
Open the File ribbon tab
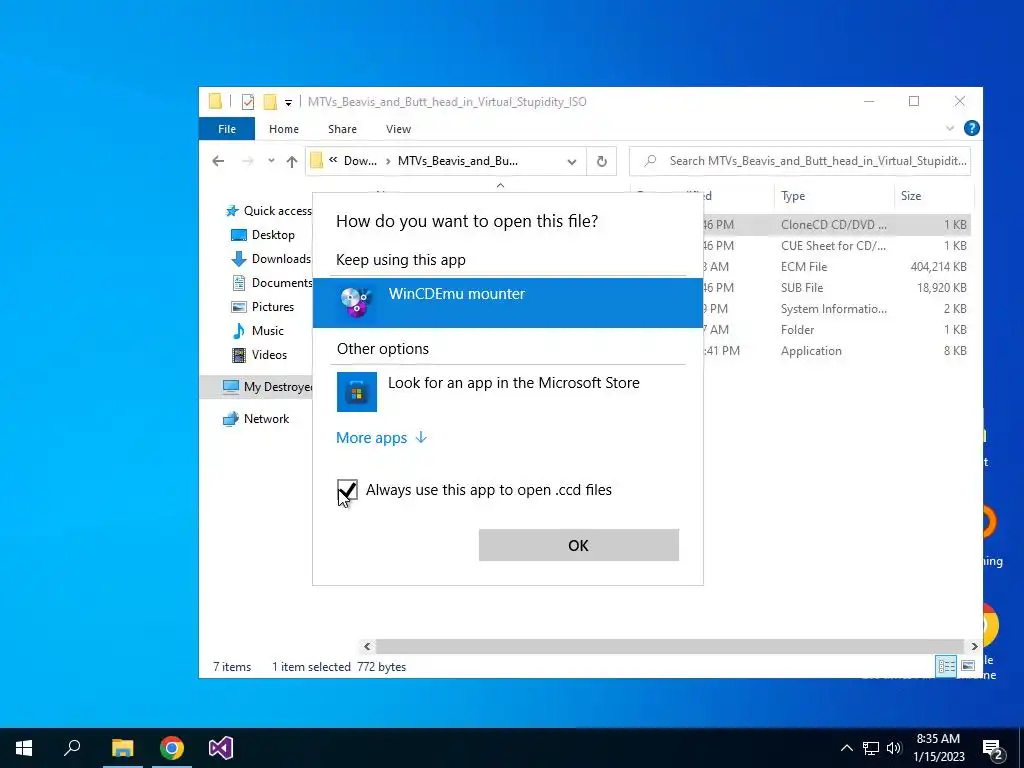(x=227, y=129)
